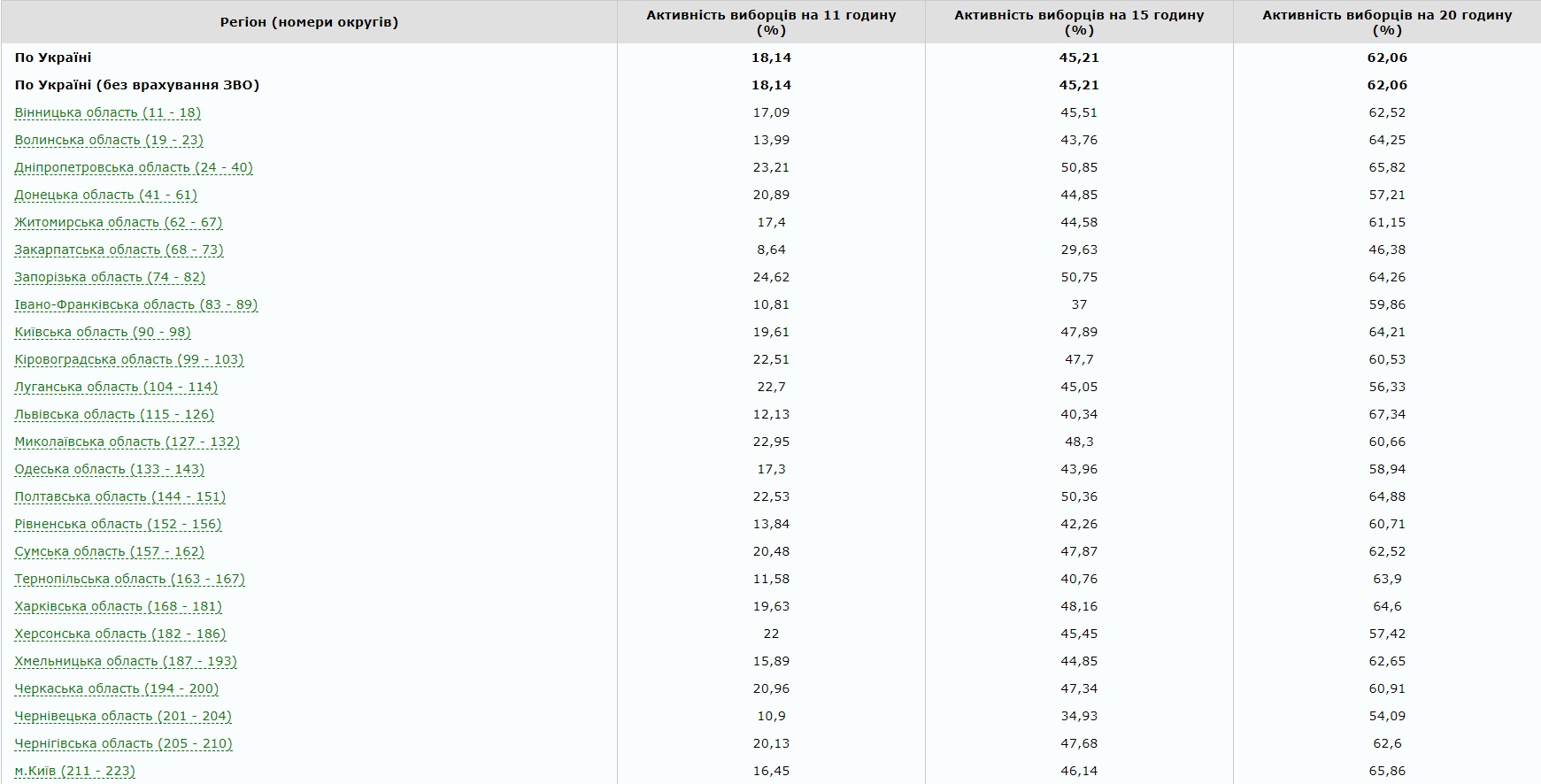Screen dimensions: 1541x784
Task: Click the м.Київ (211 - 223) link
Action: tap(75, 771)
